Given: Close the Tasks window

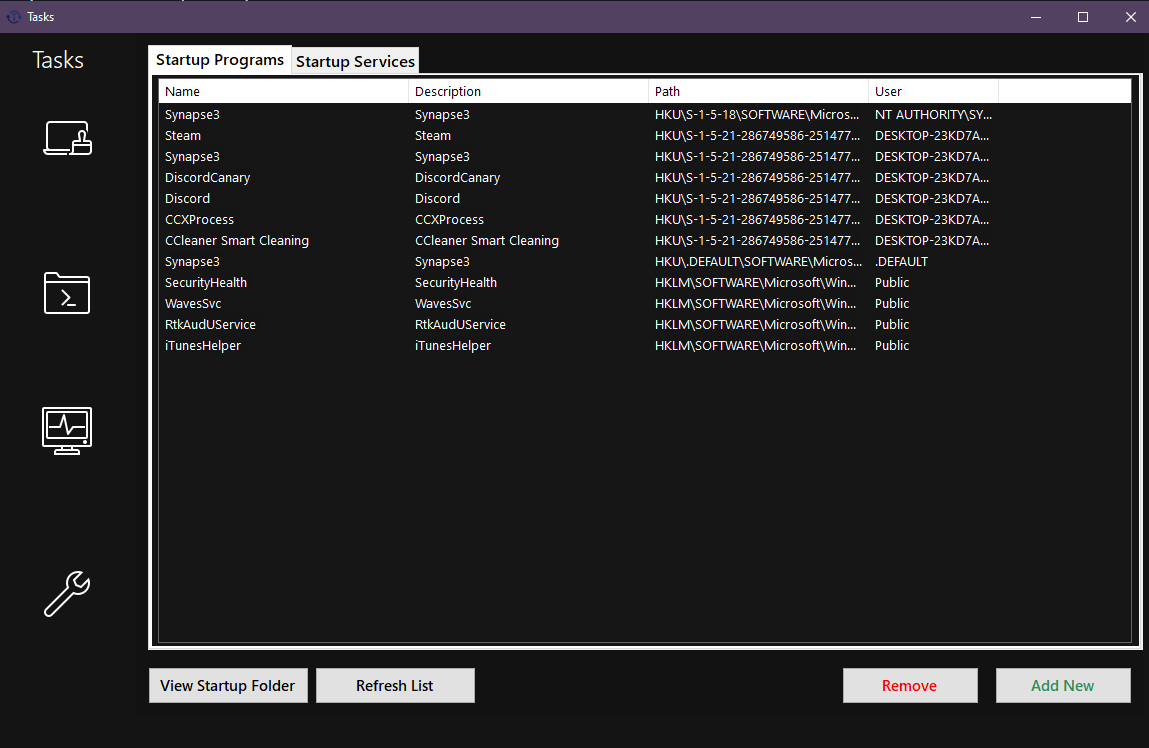Looking at the screenshot, I should (x=1130, y=17).
